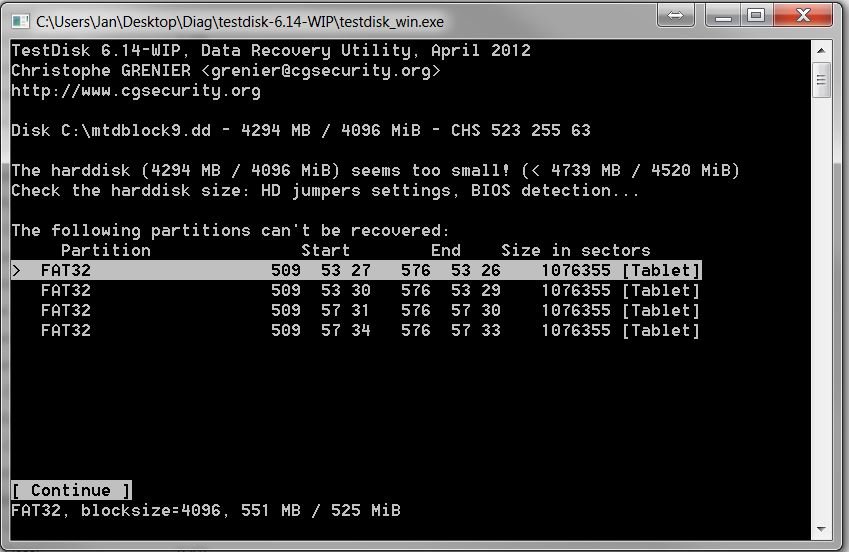Click the 'Check the harddisk size' line
Image resolution: width=849 pixels, height=552 pixels.
pyautogui.click(x=325, y=191)
